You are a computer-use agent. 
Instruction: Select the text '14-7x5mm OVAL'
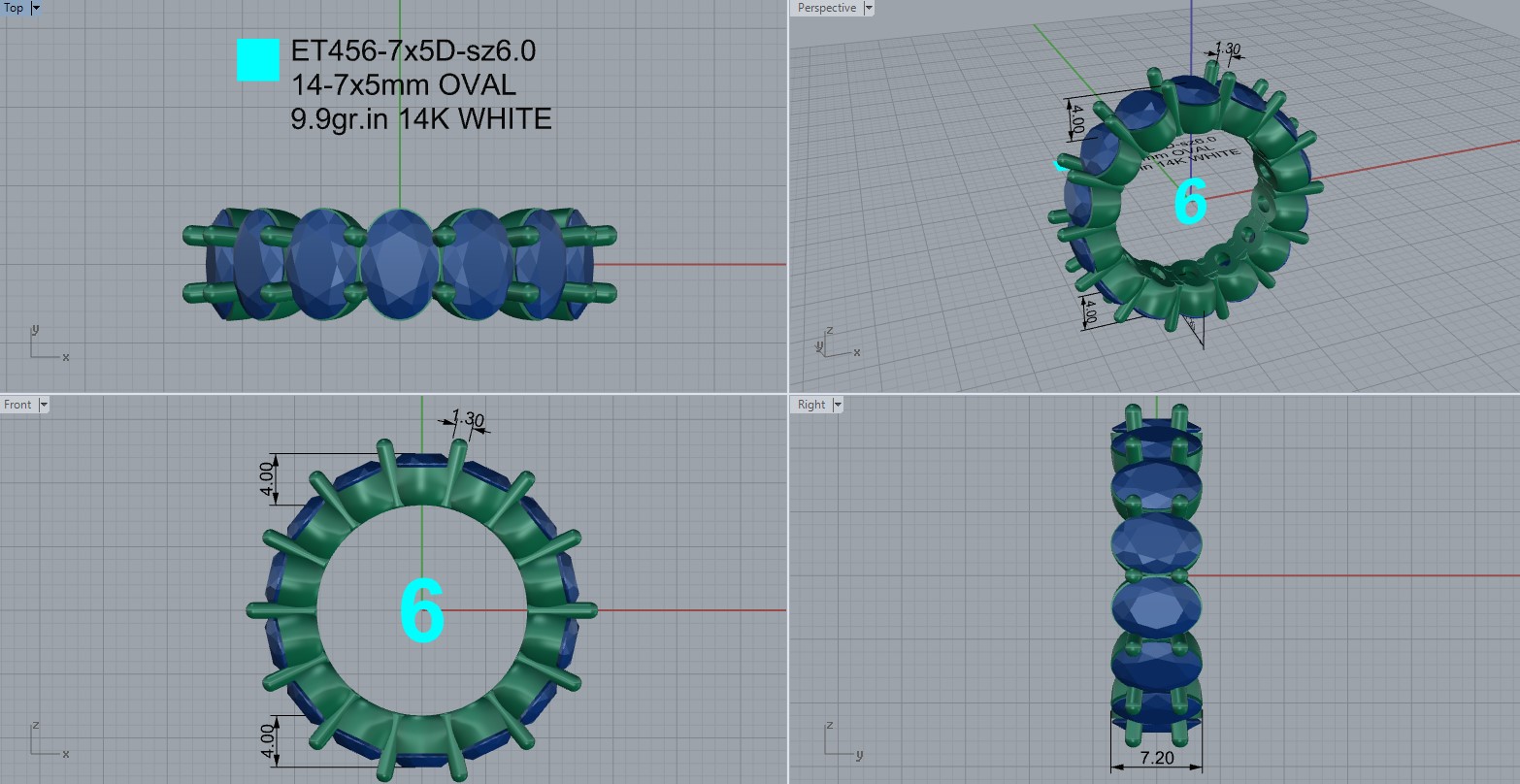[x=404, y=84]
